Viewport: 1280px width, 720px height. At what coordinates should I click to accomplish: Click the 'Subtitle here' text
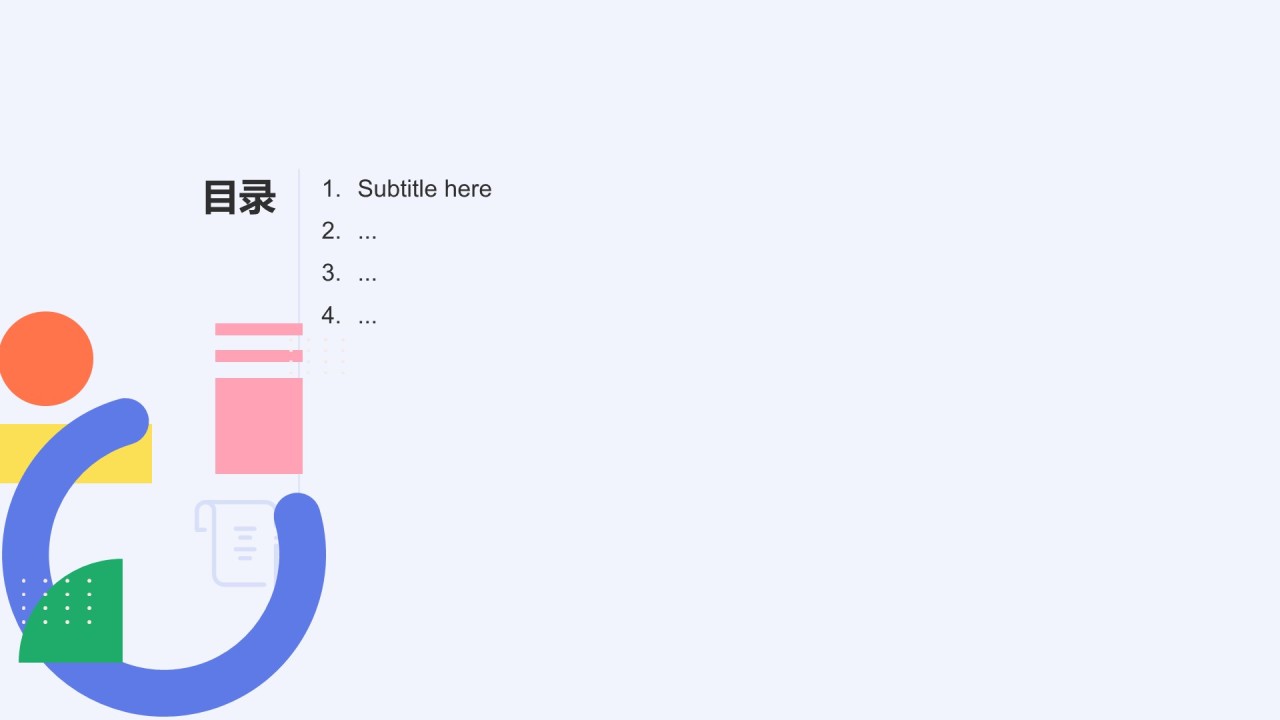(425, 189)
